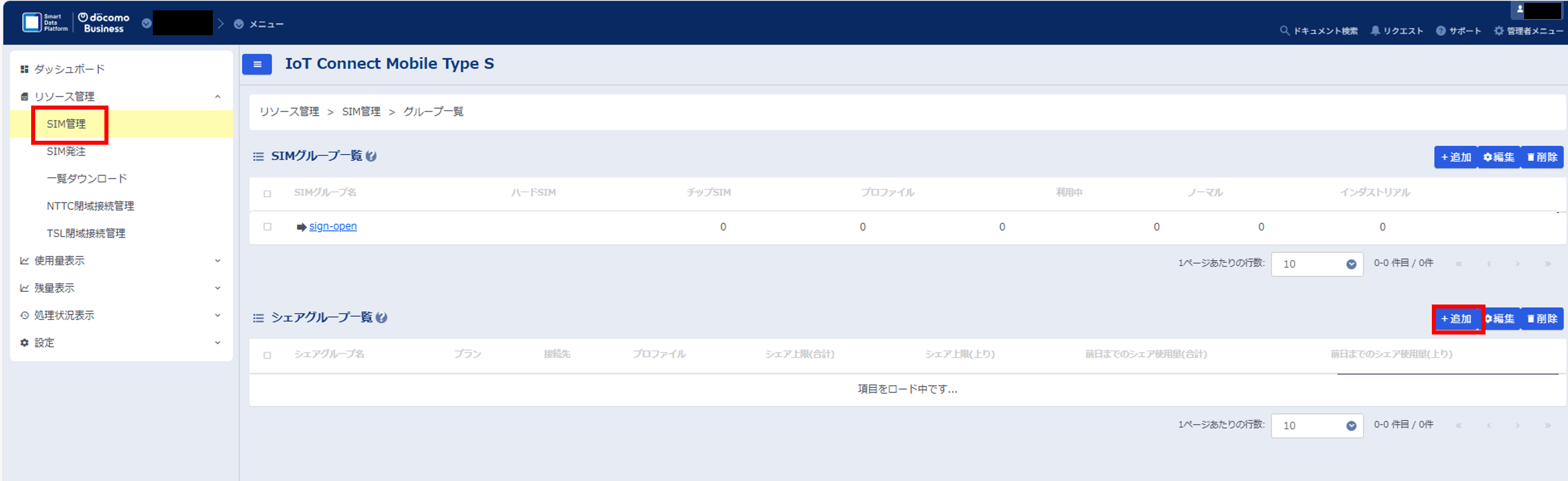Screen dimensions: 1568x481
Task: Click the docomo Business logo
Action: (x=103, y=22)
